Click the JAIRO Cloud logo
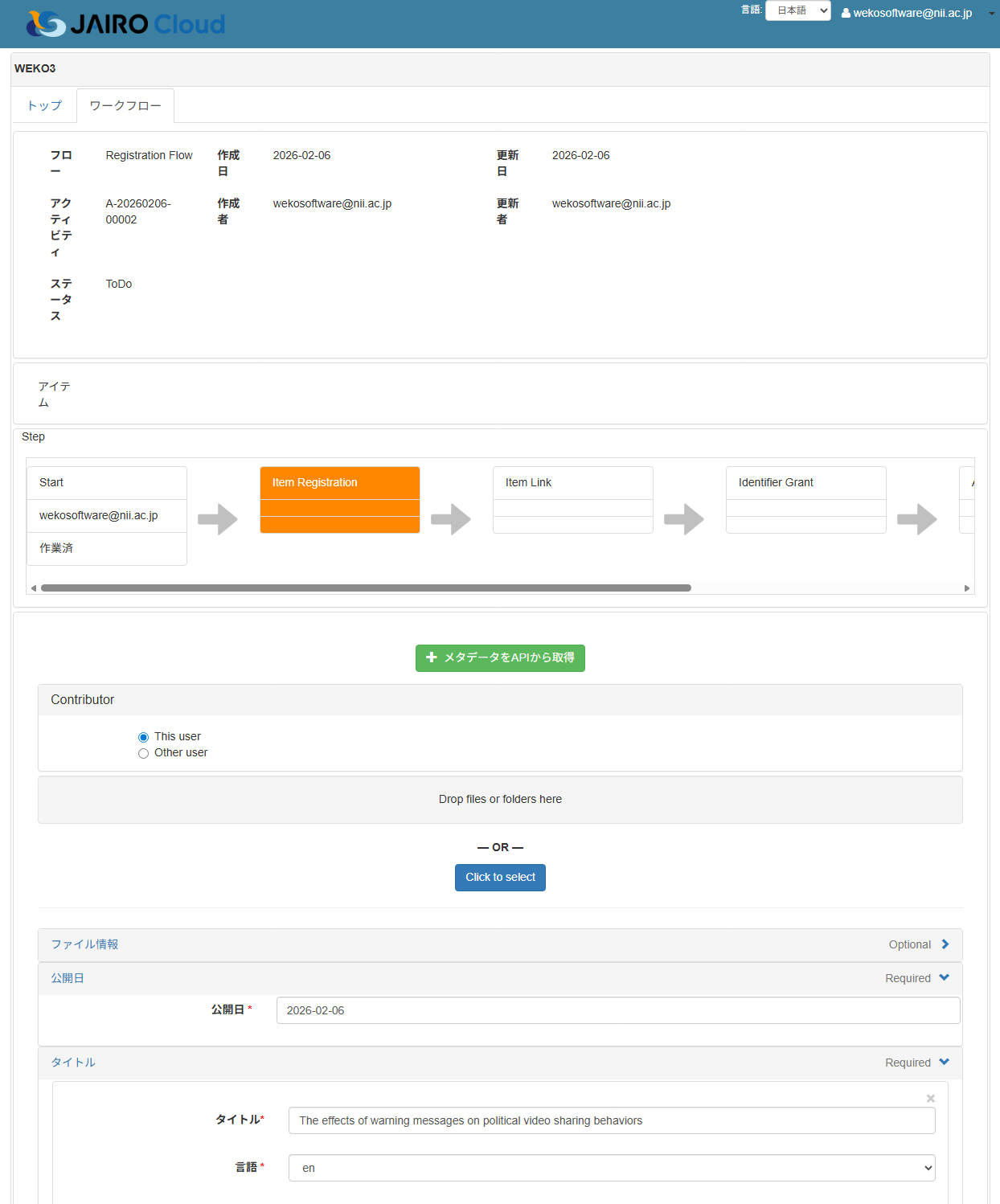The width and height of the screenshot is (1000, 1204). coord(125,24)
